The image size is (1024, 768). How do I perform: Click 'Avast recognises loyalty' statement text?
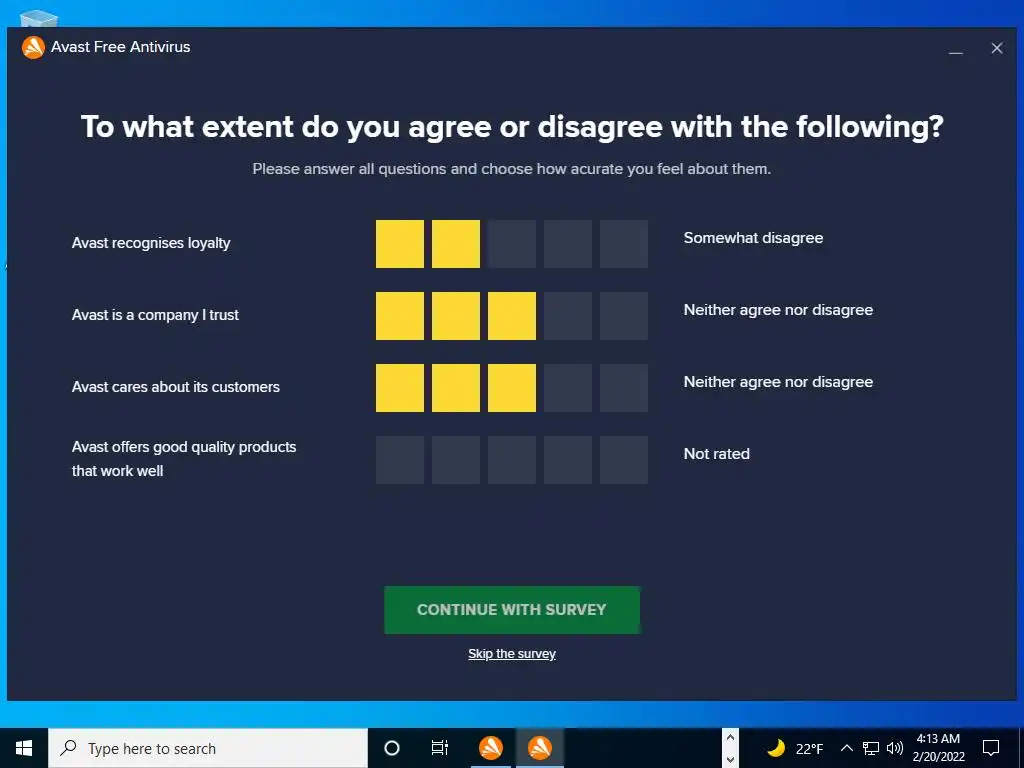click(151, 243)
